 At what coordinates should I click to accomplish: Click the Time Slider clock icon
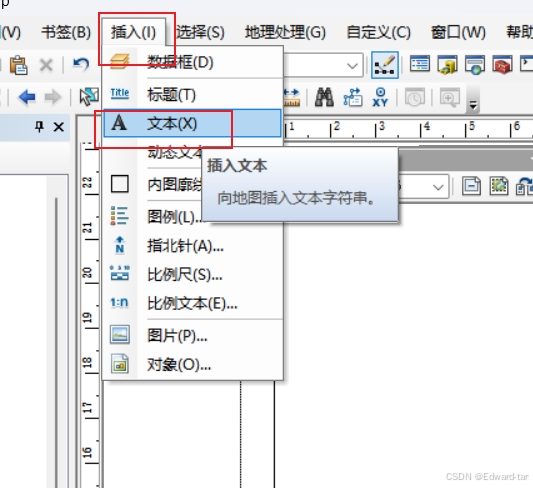415,98
